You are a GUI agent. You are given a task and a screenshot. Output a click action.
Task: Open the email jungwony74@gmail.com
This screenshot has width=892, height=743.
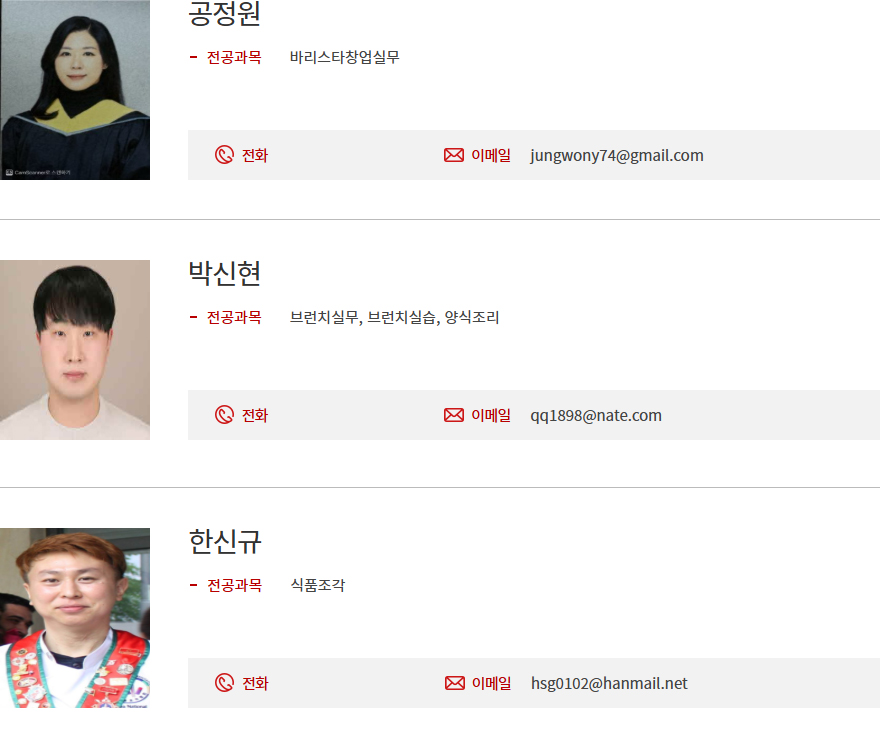coord(617,155)
